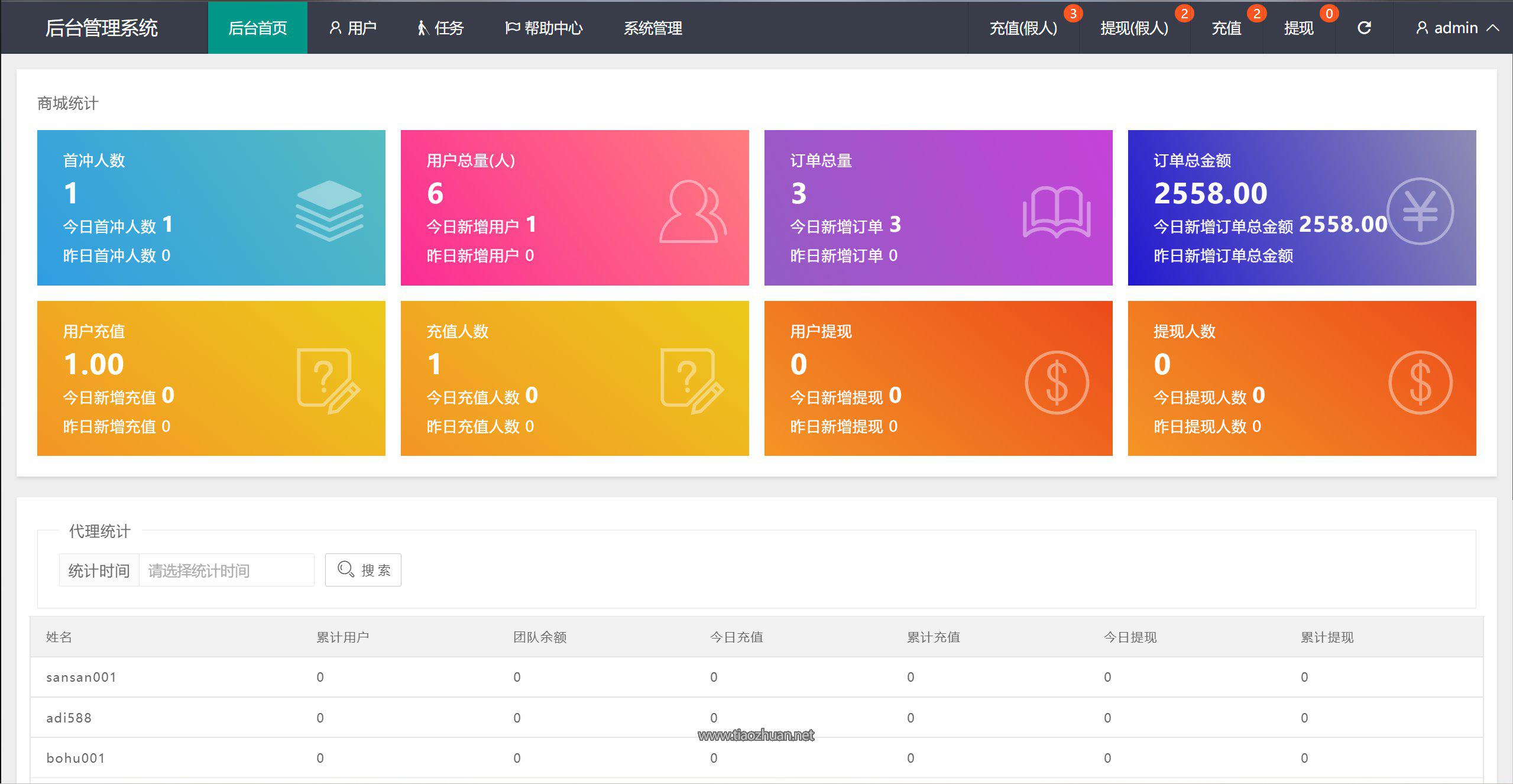Click the book icon in 订单总量 card

(x=1057, y=212)
